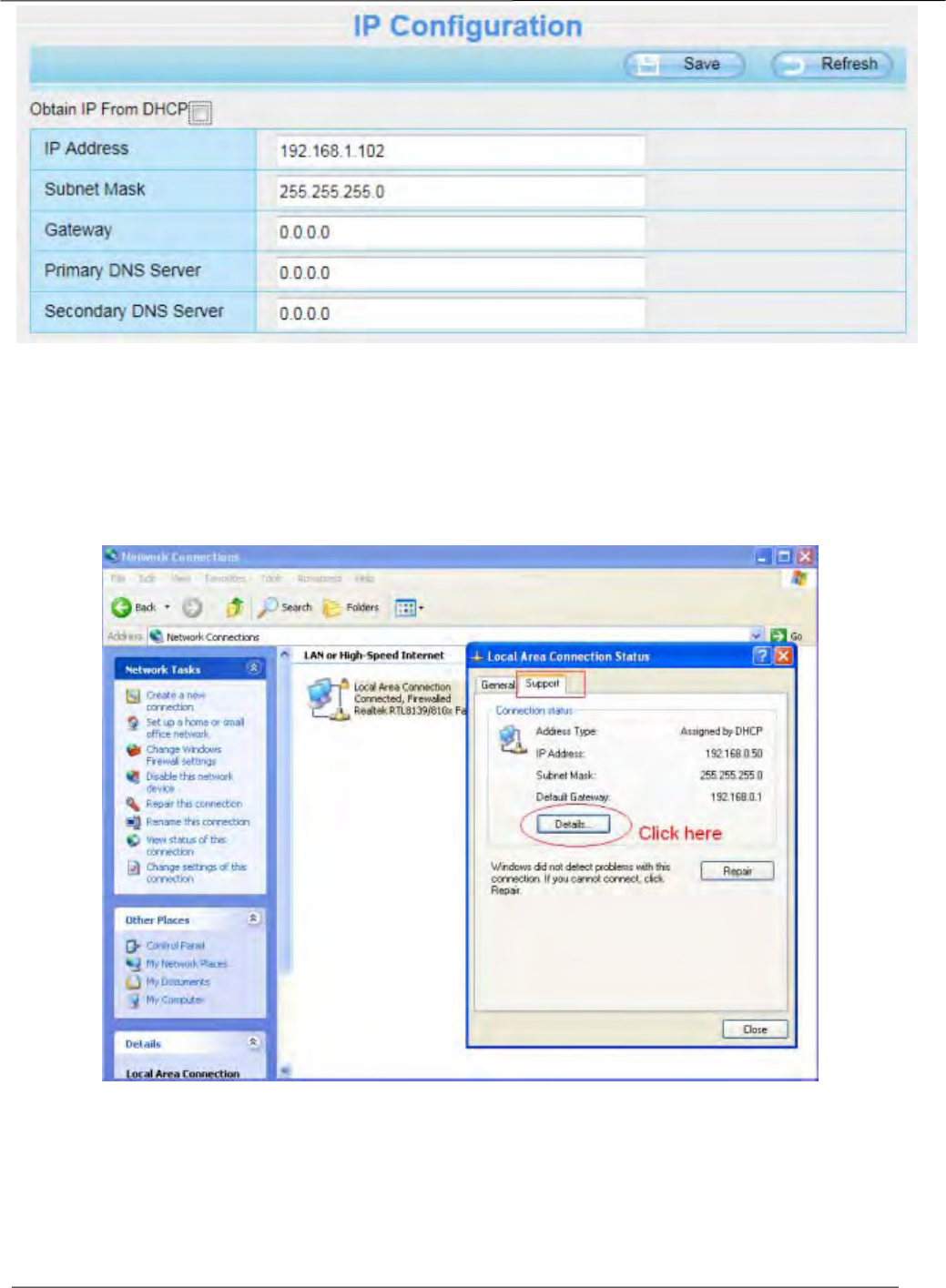The height and width of the screenshot is (1288, 946).
Task: Open the My Network Places link
Action: (x=187, y=964)
